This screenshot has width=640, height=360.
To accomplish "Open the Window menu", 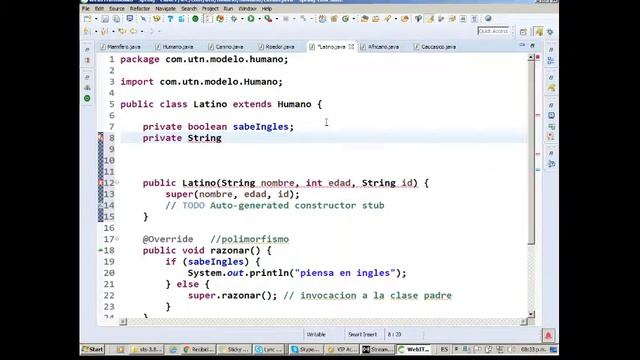I will point(247,9).
